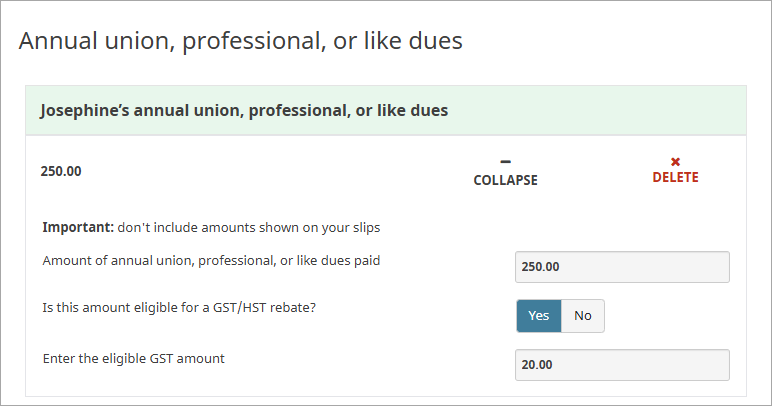The width and height of the screenshot is (772, 406).
Task: Click the 20.00 value in the GST field
Action: pyautogui.click(x=537, y=365)
